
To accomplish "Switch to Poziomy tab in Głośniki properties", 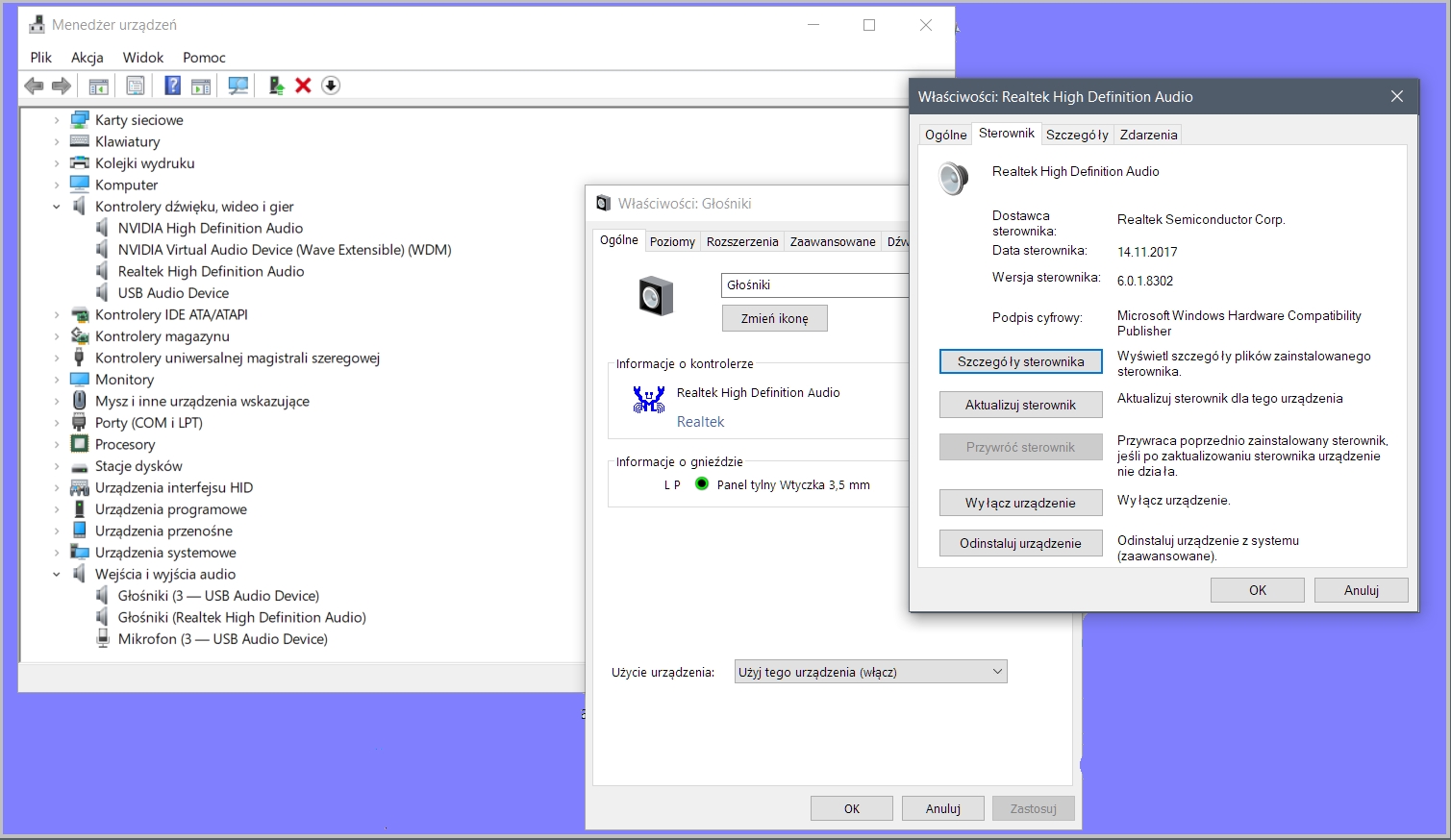I will coord(672,241).
